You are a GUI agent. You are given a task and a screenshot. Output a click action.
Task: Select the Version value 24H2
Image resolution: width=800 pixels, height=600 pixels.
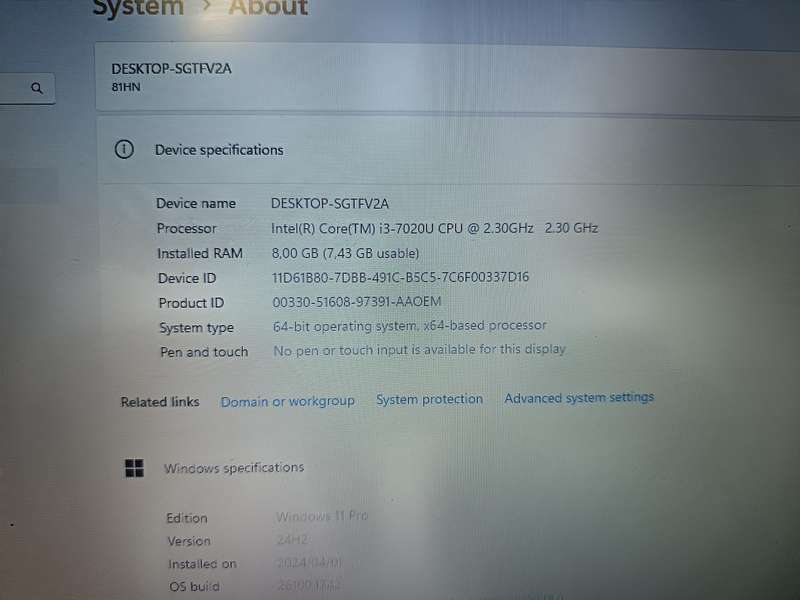coord(292,539)
